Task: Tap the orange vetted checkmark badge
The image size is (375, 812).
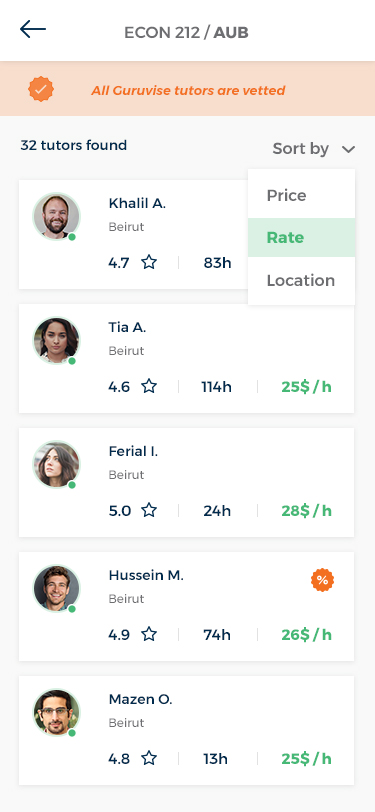Action: [41, 89]
